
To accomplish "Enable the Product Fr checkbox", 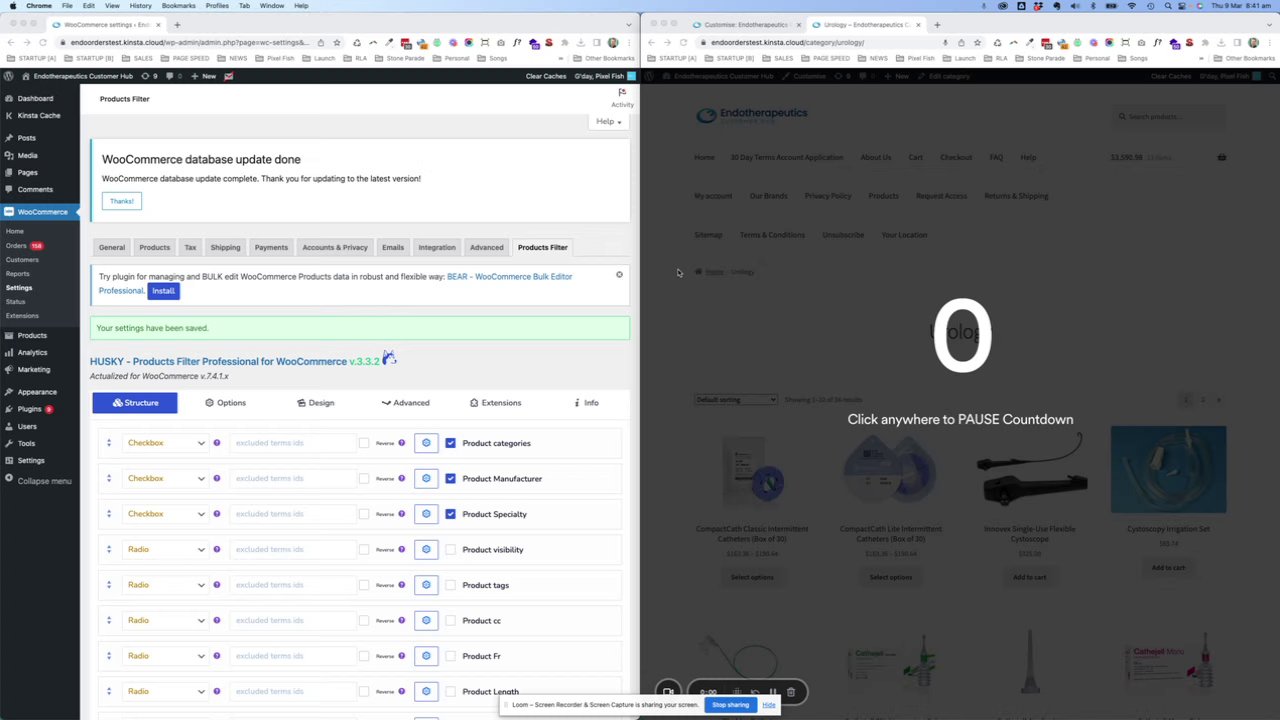I will (x=450, y=656).
